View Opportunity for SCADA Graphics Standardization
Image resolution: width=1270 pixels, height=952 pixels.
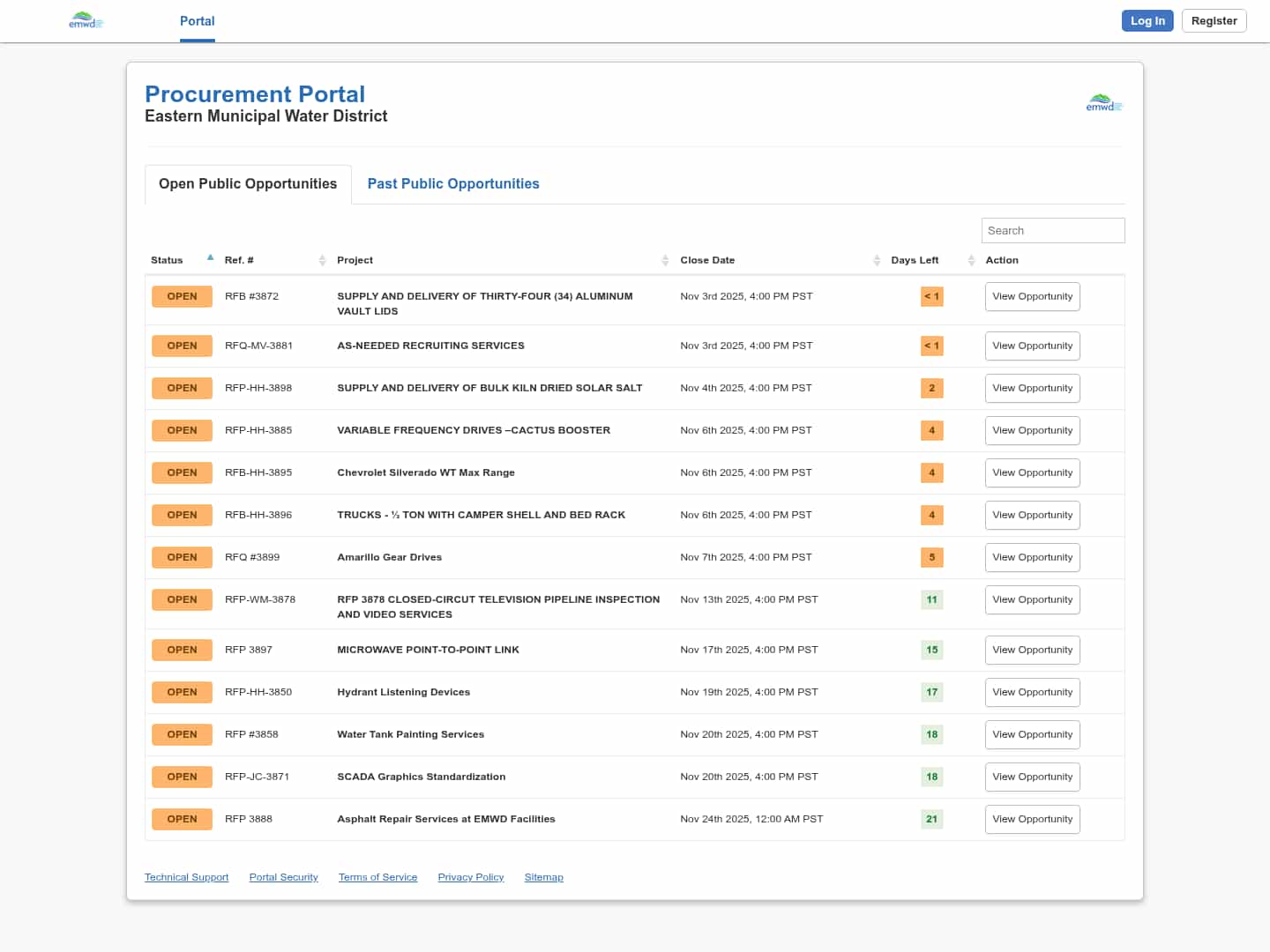pyautogui.click(x=1032, y=777)
